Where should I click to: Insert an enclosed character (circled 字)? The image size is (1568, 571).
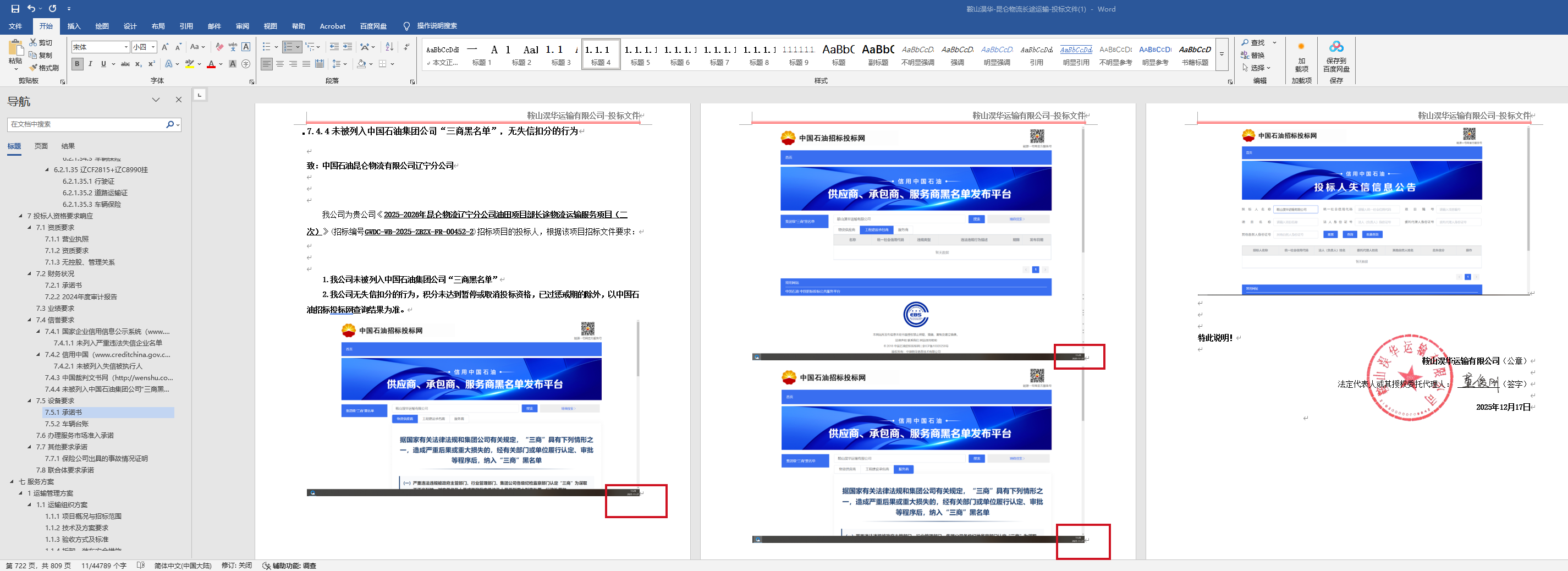246,64
